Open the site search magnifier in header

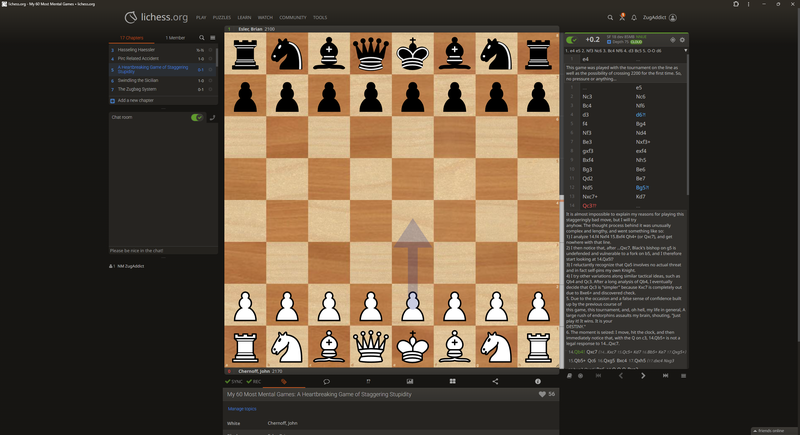610,17
